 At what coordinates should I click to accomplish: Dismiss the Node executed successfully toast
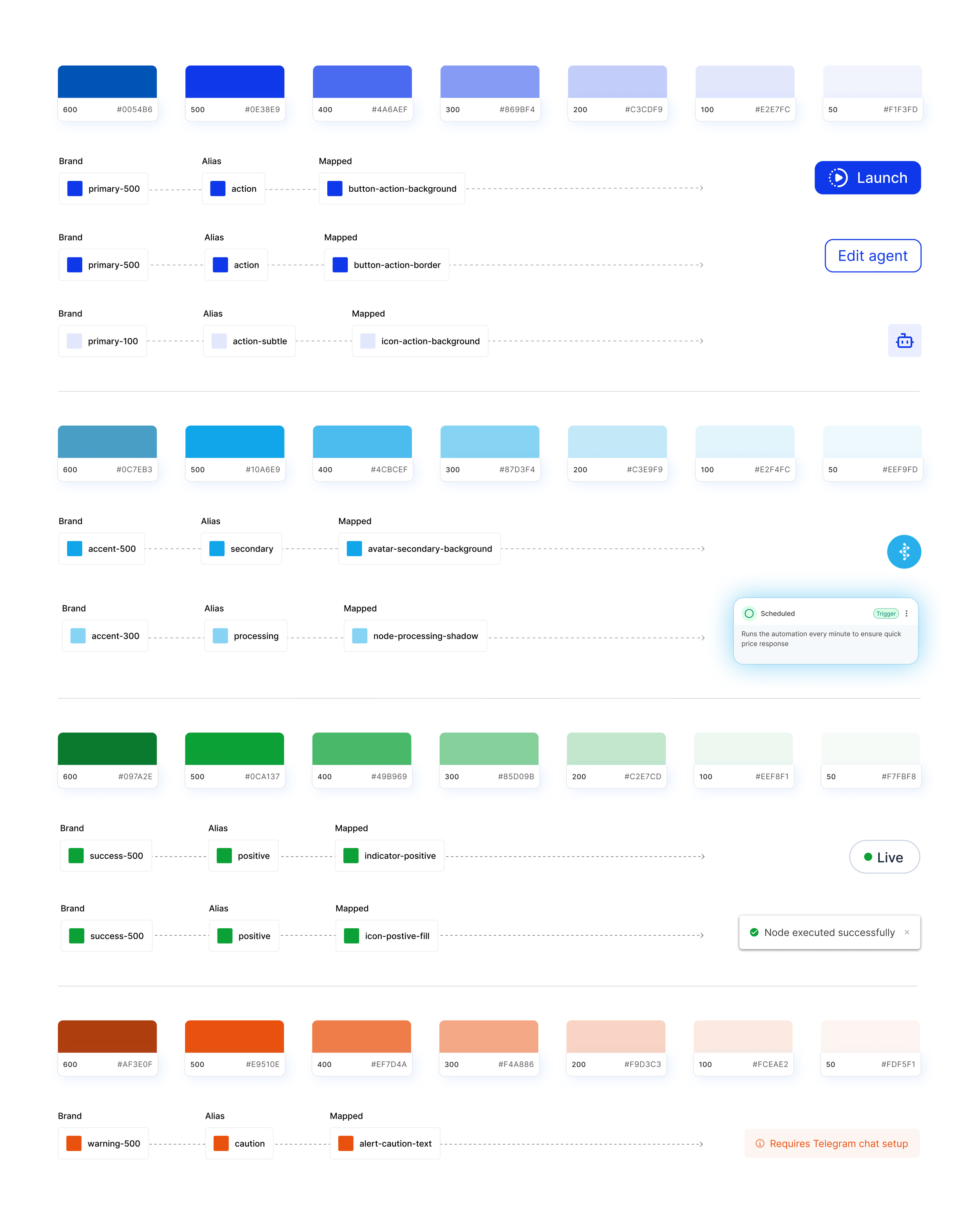point(907,933)
